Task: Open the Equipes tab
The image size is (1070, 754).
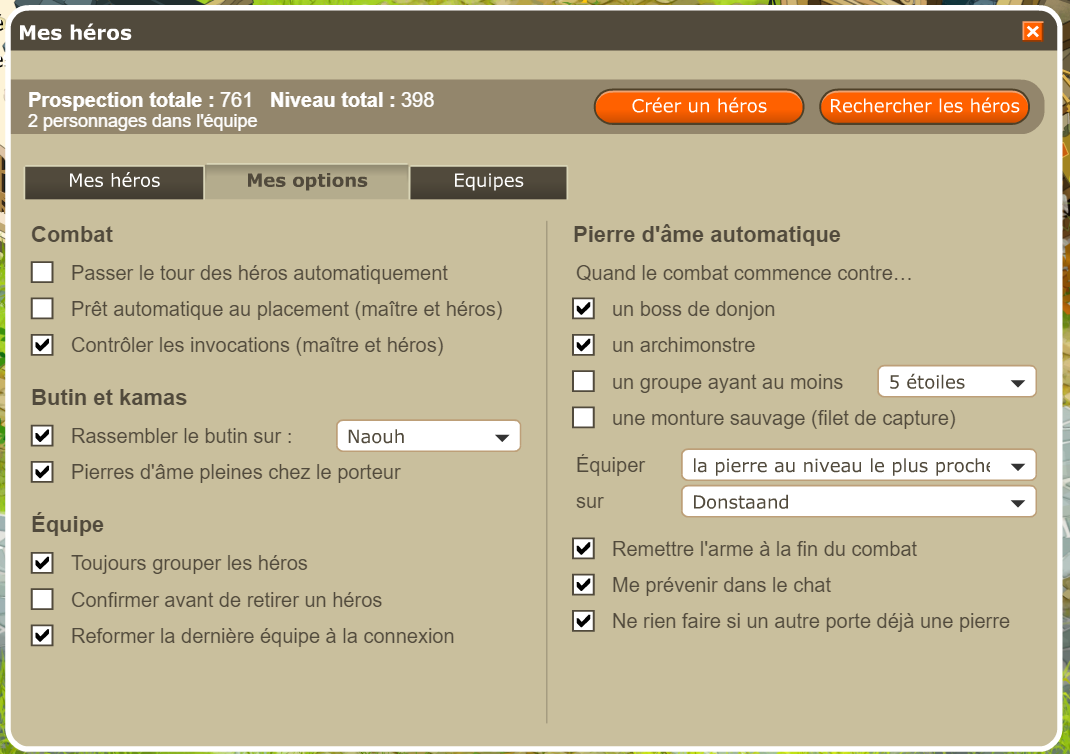Action: pyautogui.click(x=489, y=182)
